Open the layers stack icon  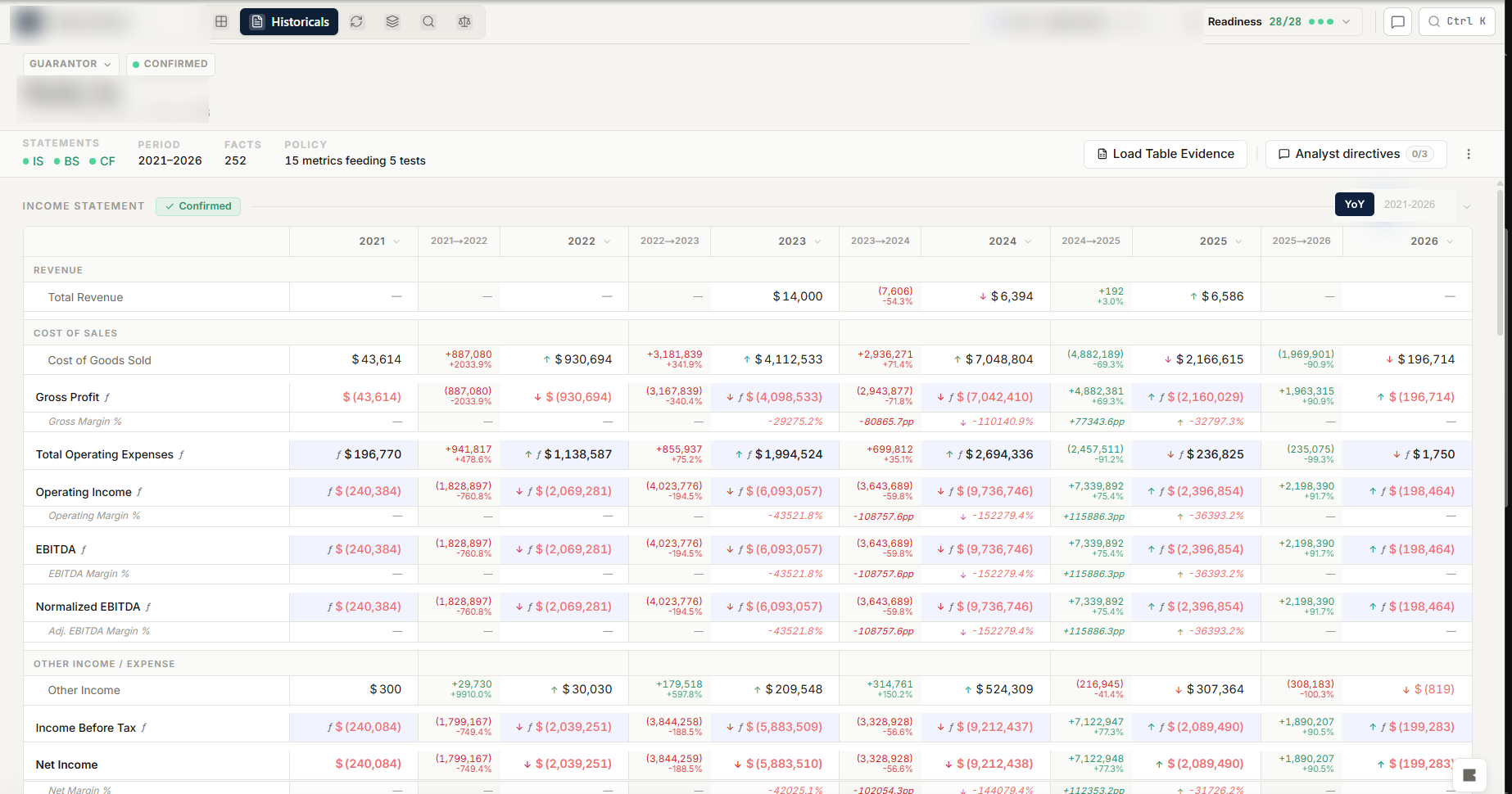click(392, 22)
